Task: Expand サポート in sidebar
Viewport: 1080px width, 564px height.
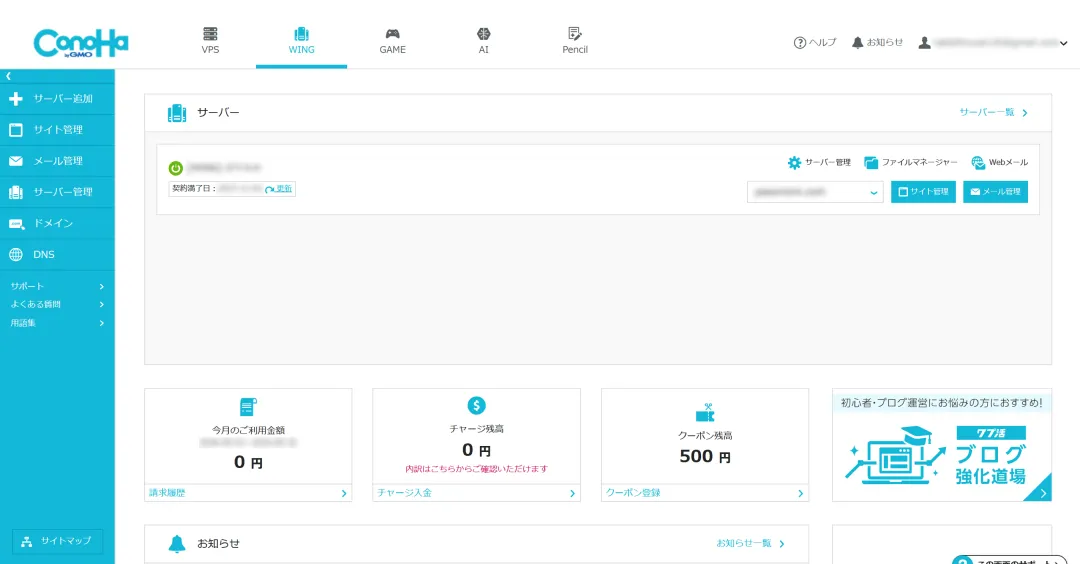Action: [57, 286]
